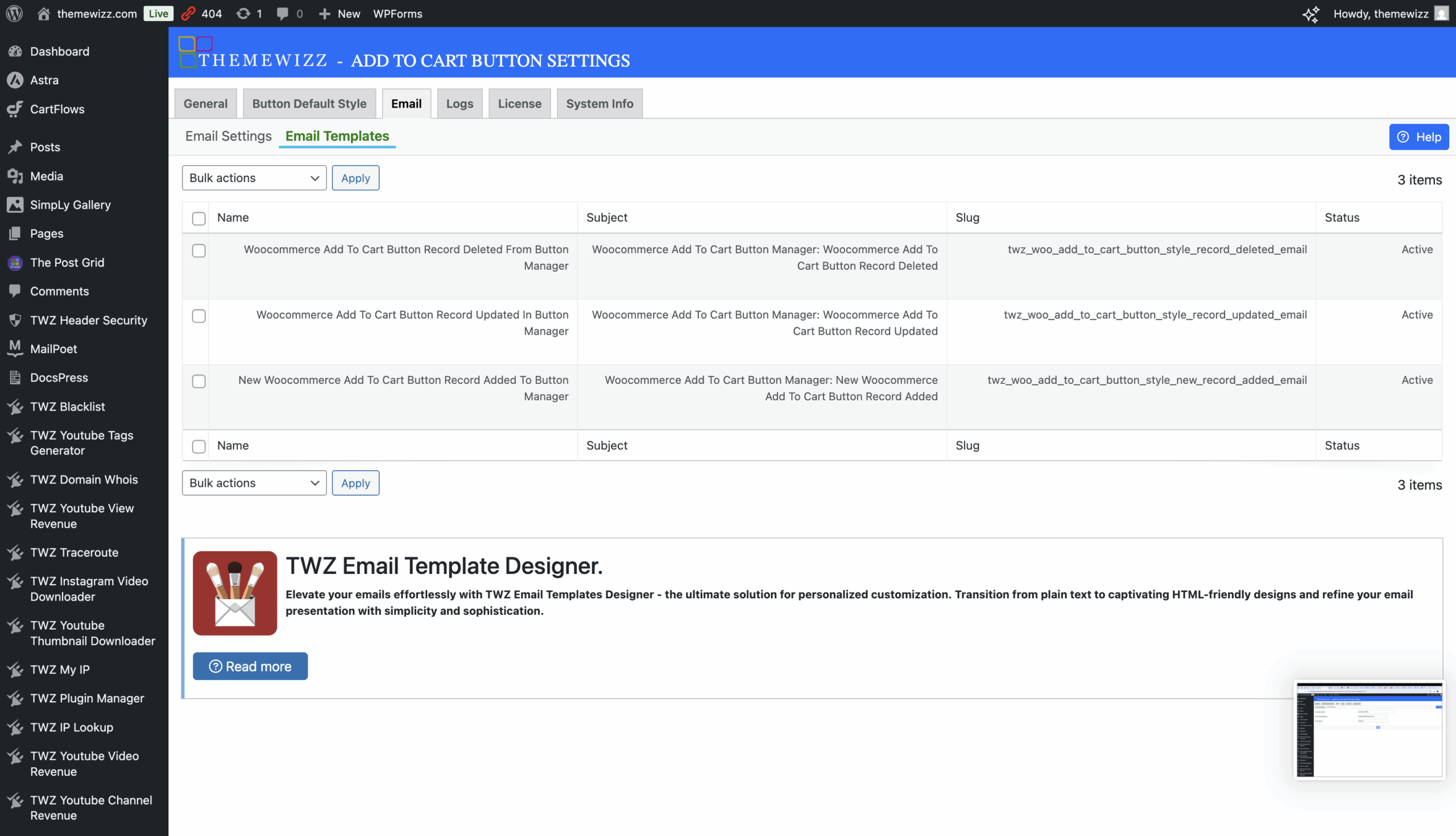The width and height of the screenshot is (1456, 836).
Task: Switch to the Button Default Style tab
Action: coord(309,104)
